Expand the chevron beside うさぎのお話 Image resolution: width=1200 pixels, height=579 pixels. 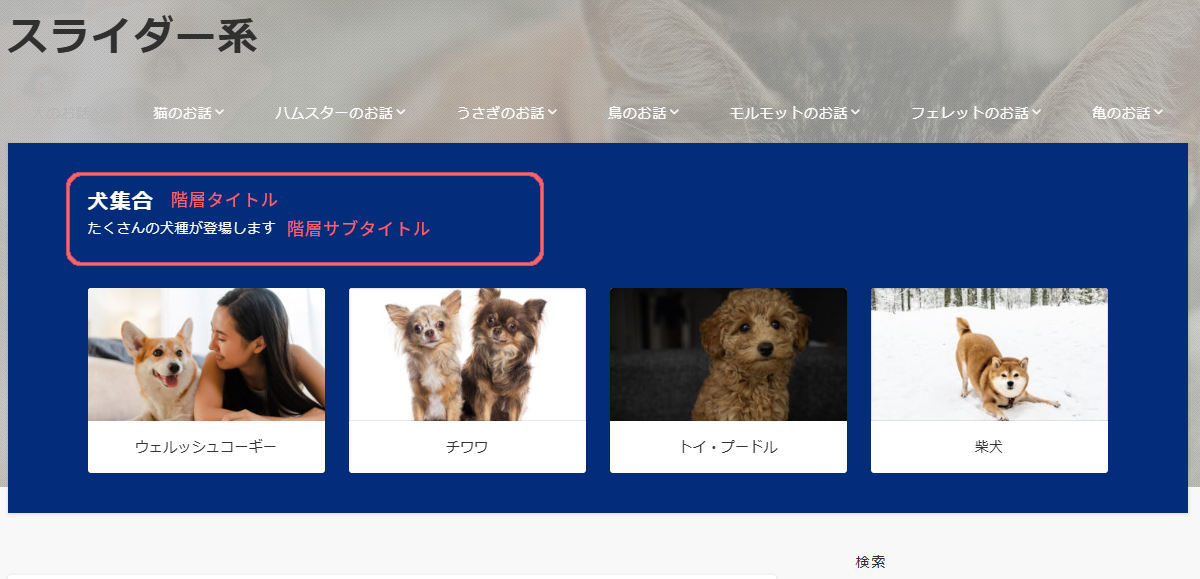point(552,112)
